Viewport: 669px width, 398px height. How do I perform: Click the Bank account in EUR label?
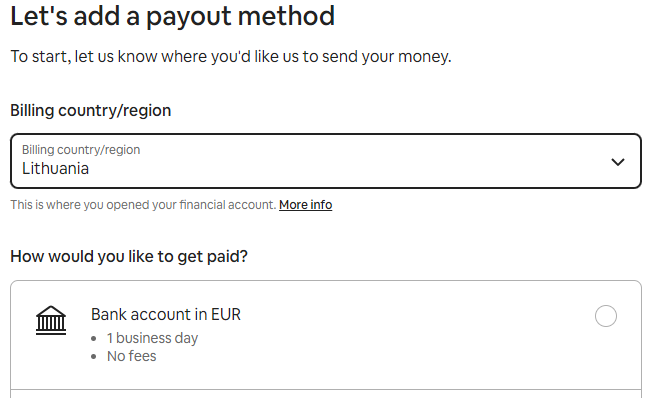pyautogui.click(x=166, y=314)
